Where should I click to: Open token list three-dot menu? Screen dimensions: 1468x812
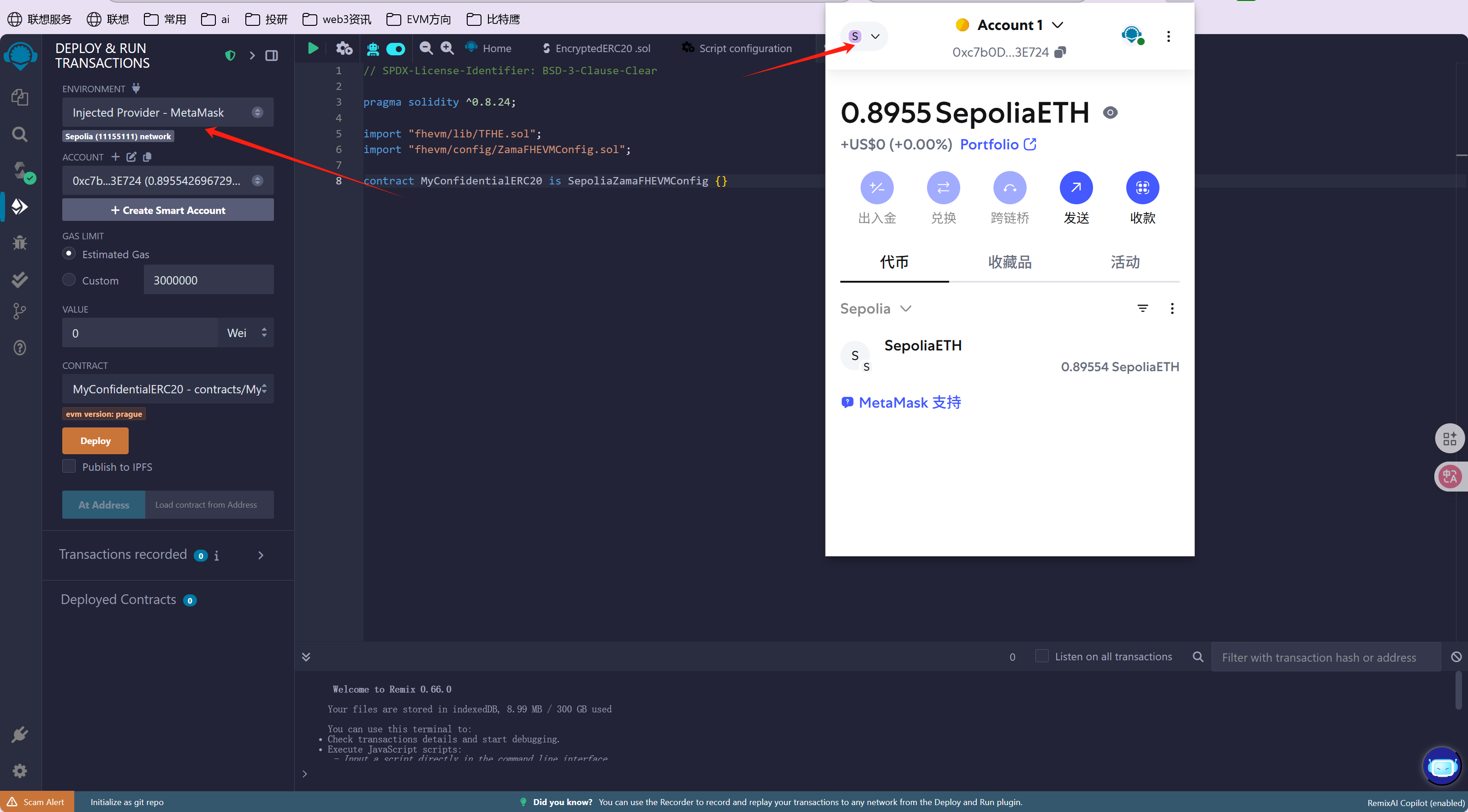click(x=1171, y=308)
